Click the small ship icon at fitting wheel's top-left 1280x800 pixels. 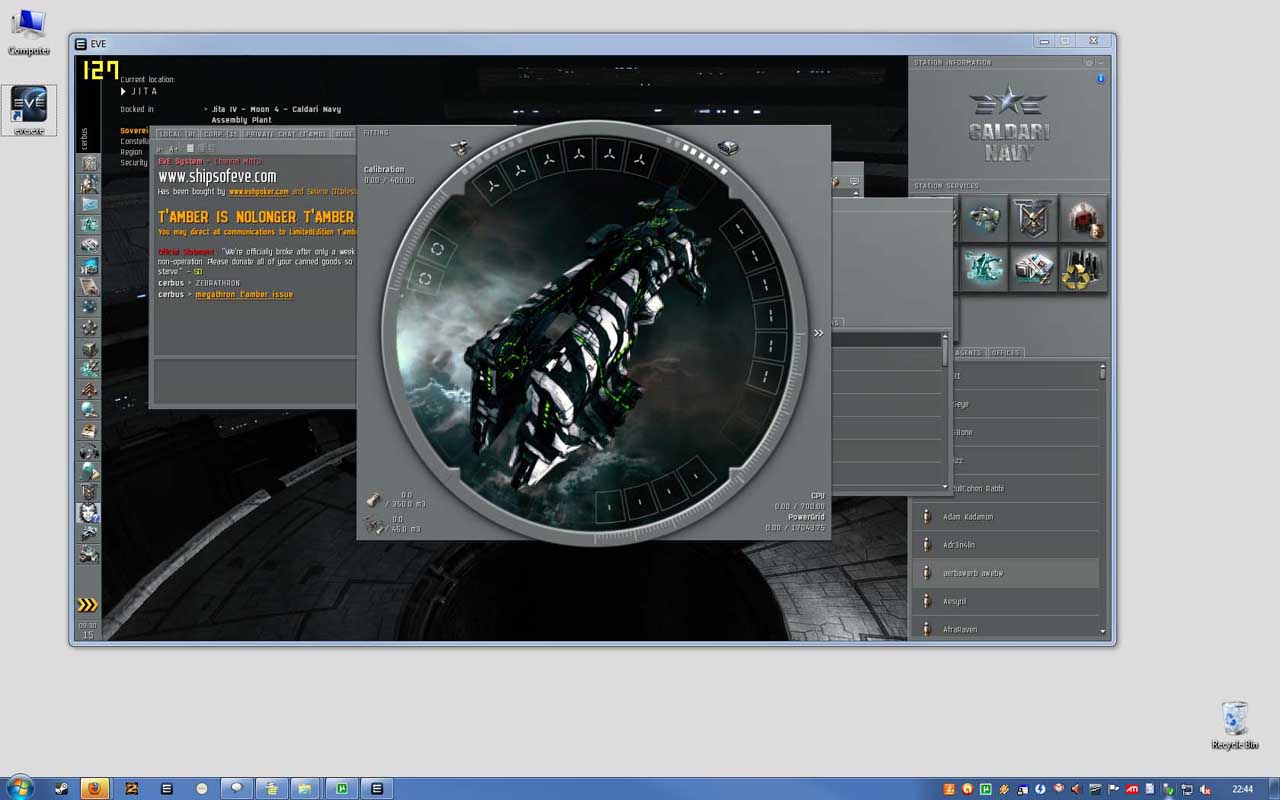click(x=460, y=148)
